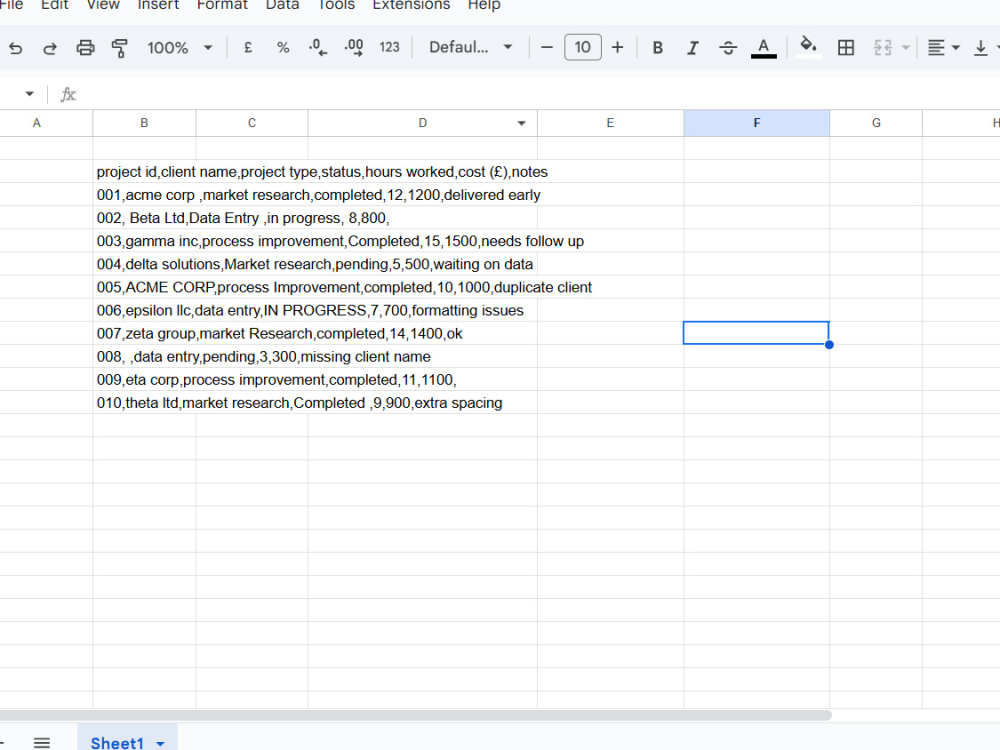Open the Tools menu
Image resolution: width=1000 pixels, height=750 pixels.
click(336, 5)
